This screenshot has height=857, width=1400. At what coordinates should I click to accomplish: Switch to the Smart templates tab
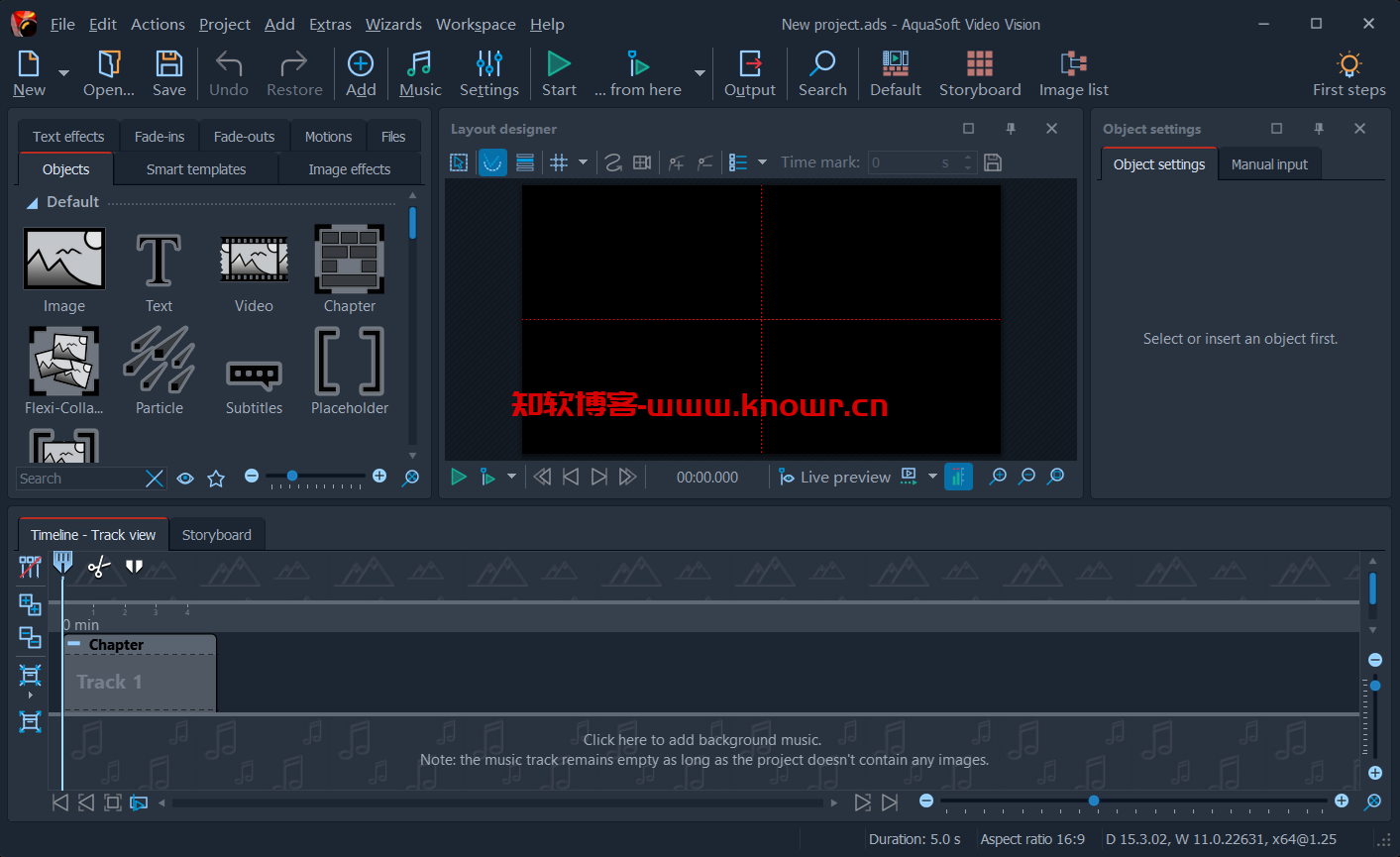(196, 169)
